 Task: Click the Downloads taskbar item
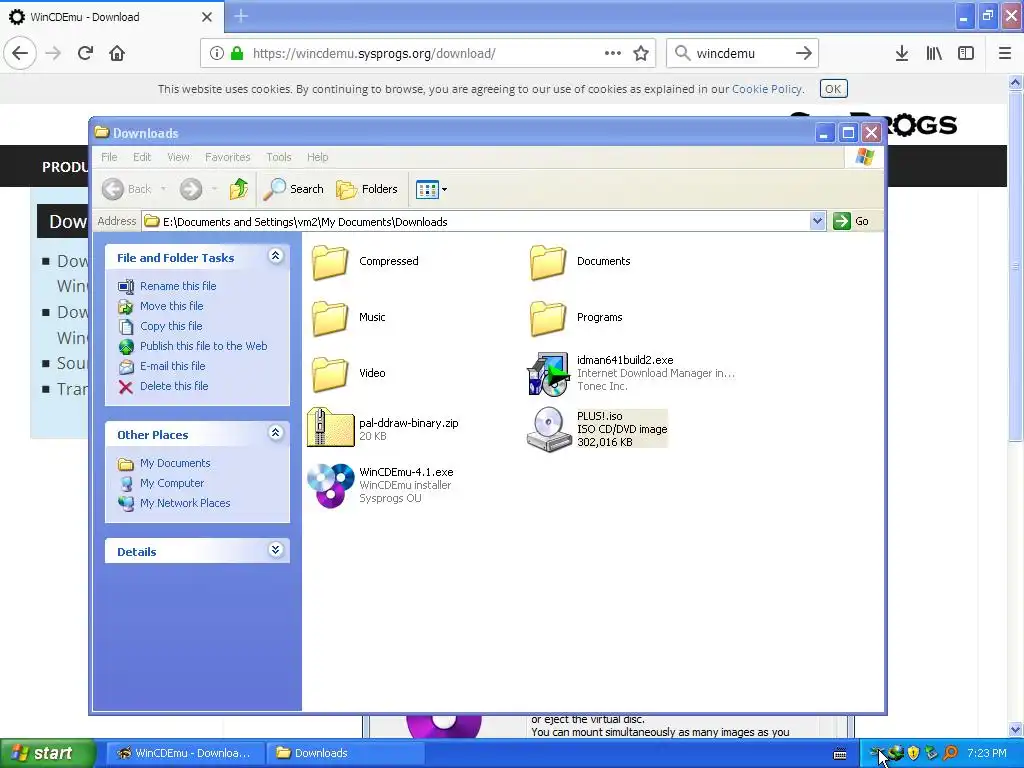pyautogui.click(x=345, y=753)
